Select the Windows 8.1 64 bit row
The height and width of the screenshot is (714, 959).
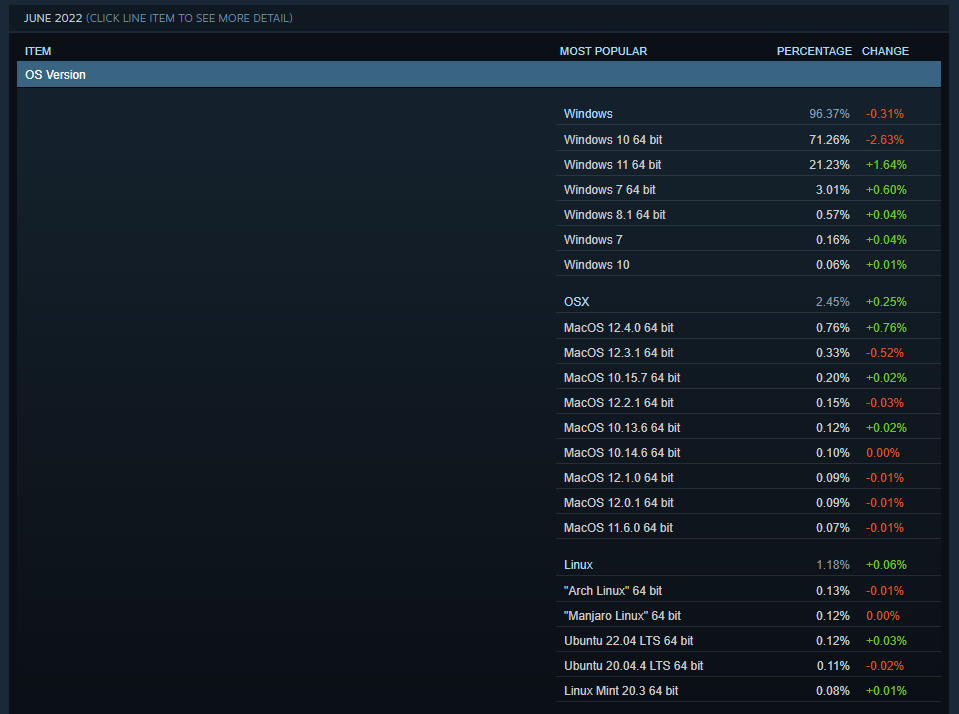coord(748,215)
